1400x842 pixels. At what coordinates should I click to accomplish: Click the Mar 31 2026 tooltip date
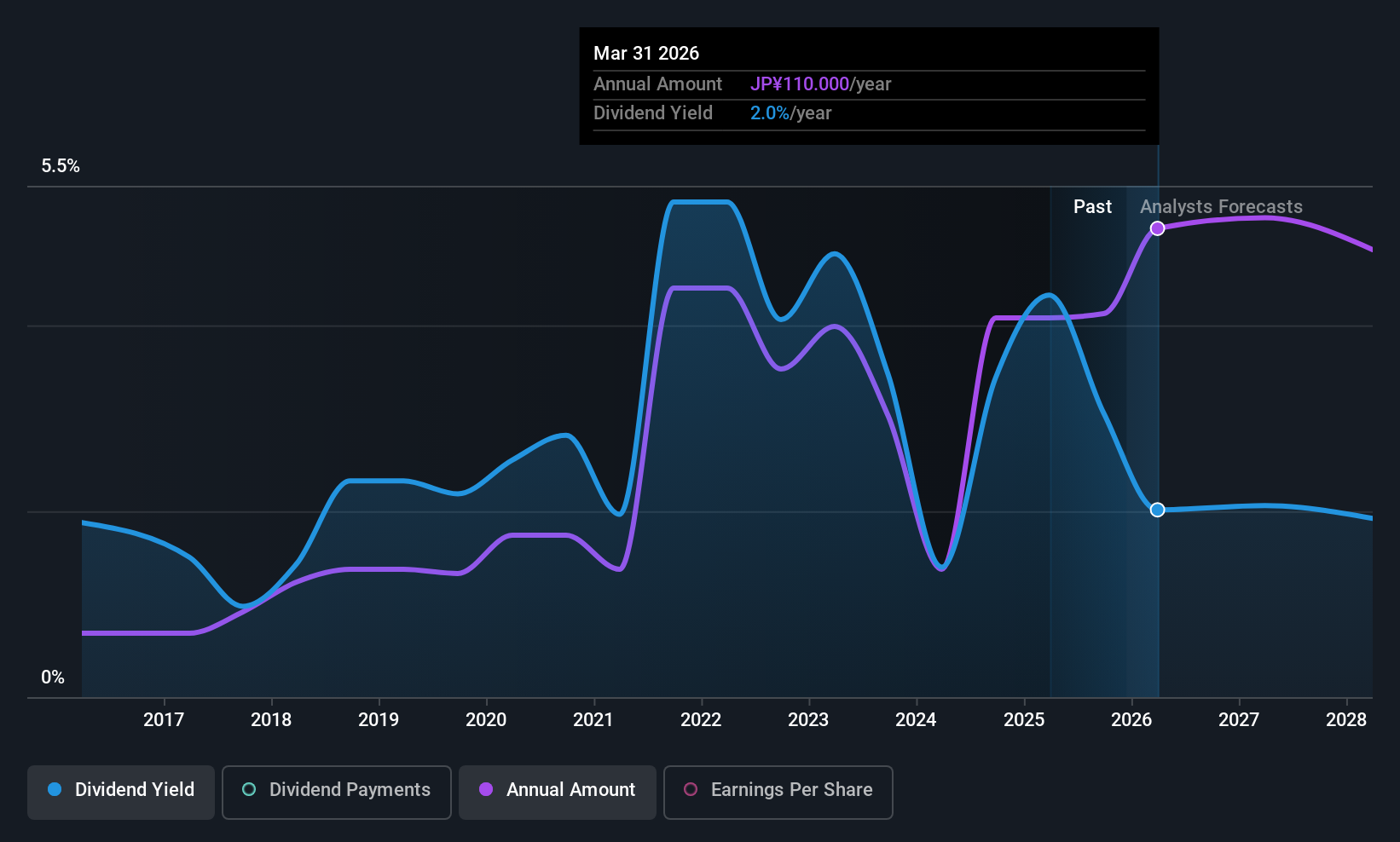click(x=646, y=54)
